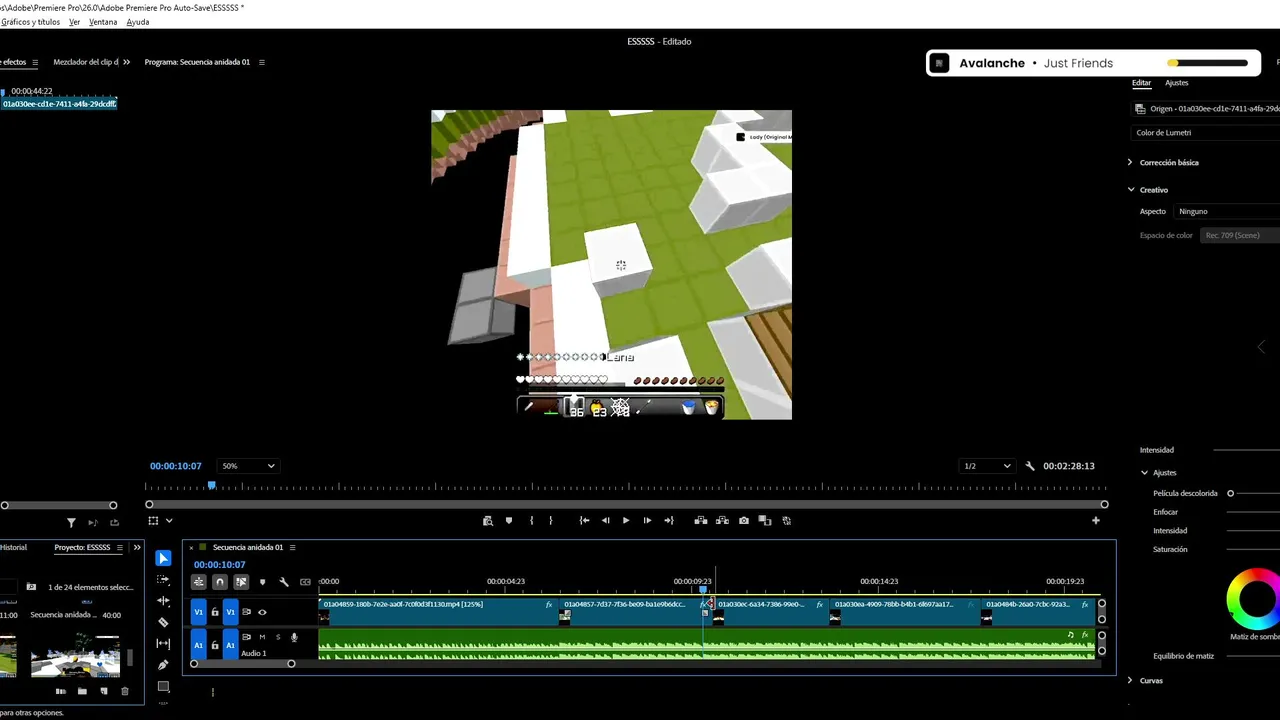
Task: Click the Película descolorida slider handle
Action: click(1231, 493)
